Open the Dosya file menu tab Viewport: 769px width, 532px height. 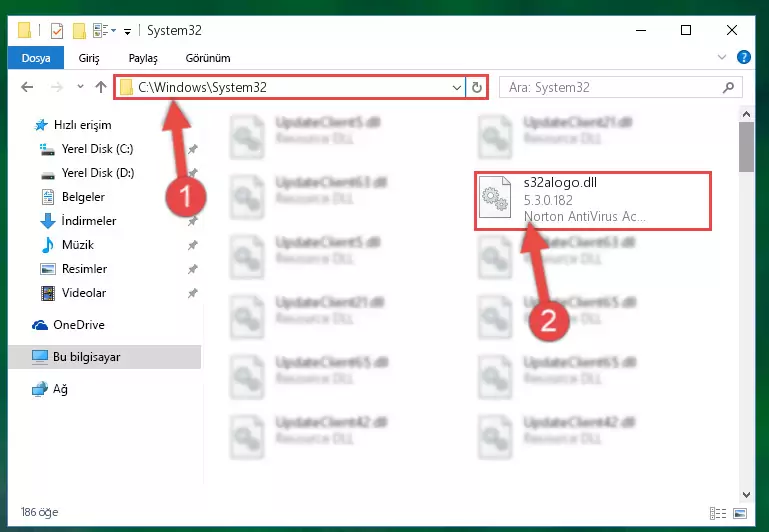click(36, 58)
